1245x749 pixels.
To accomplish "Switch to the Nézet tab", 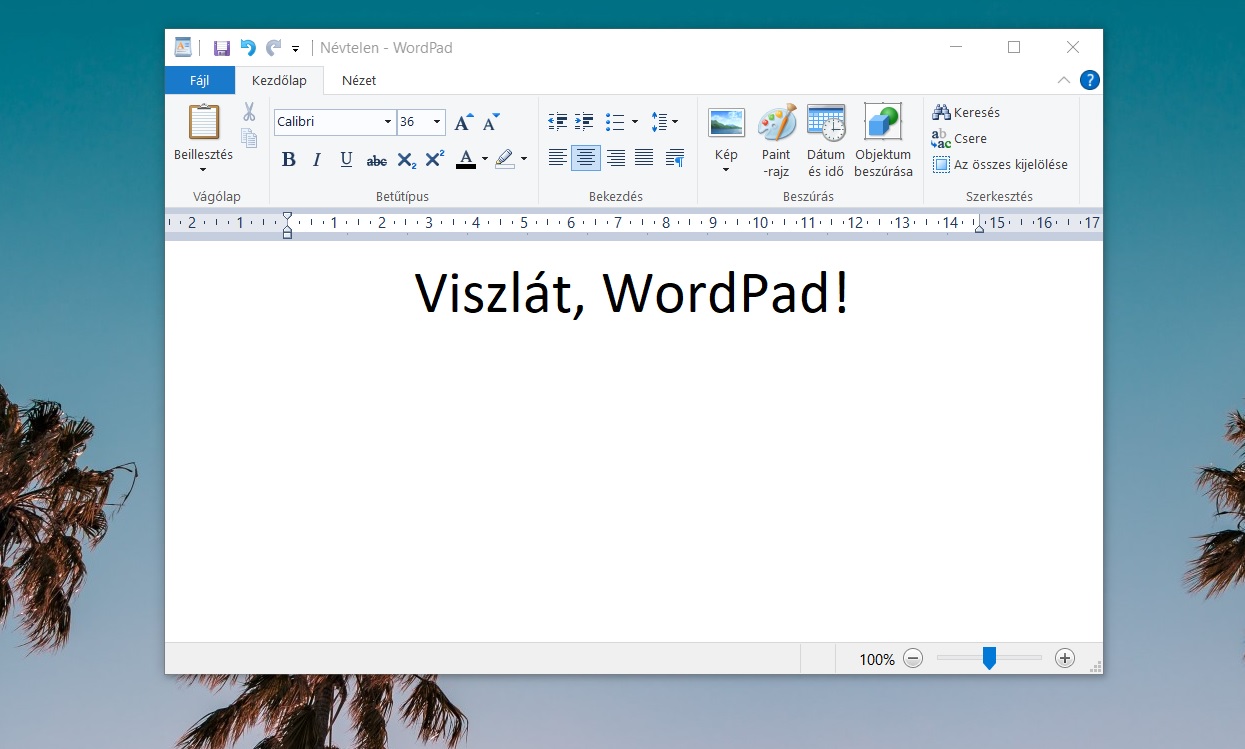I will click(x=359, y=80).
